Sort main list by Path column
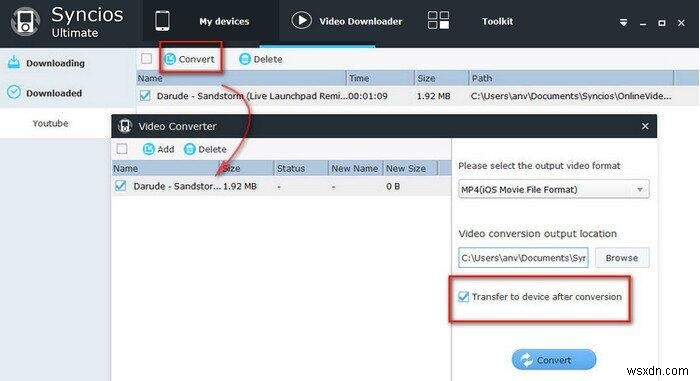This screenshot has height=381, width=700. [x=571, y=78]
